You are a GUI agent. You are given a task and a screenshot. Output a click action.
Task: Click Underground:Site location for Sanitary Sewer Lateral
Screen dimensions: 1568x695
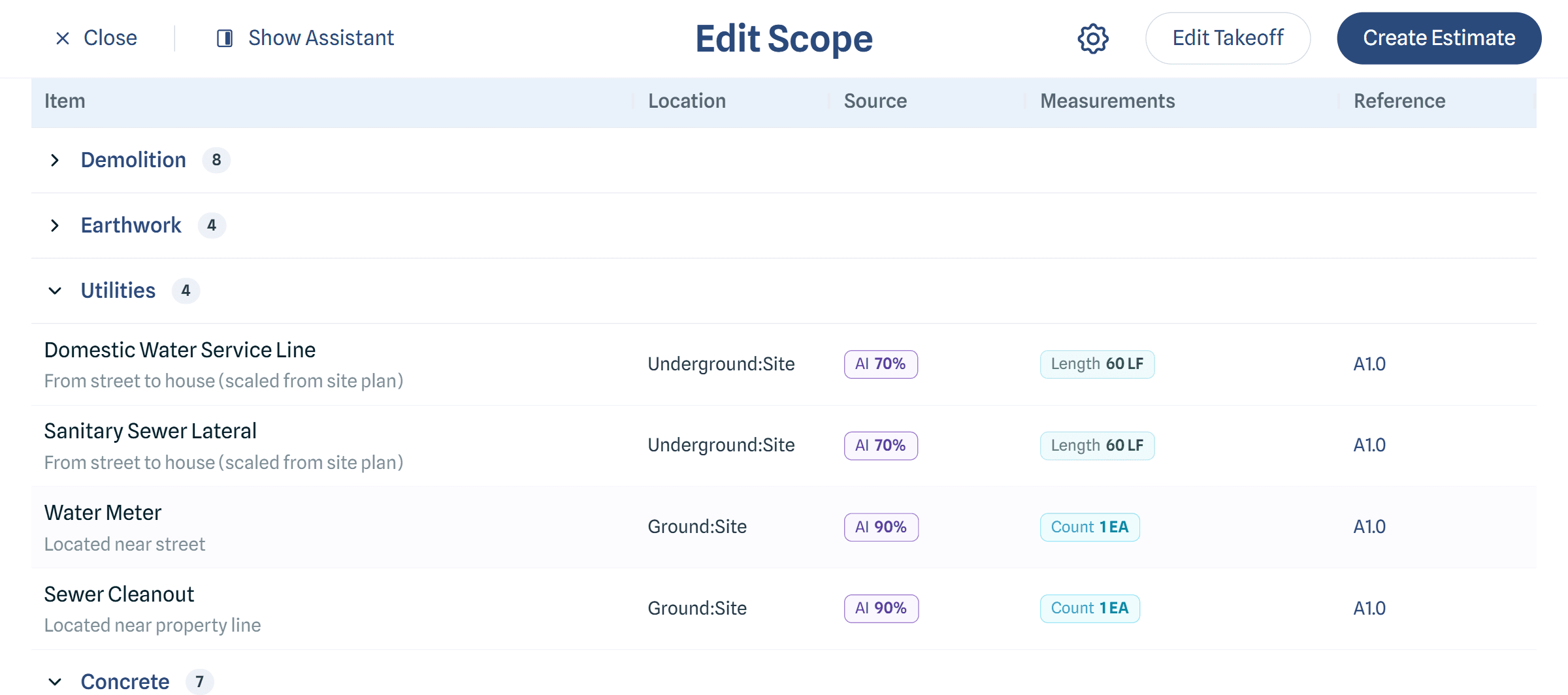pyautogui.click(x=721, y=445)
